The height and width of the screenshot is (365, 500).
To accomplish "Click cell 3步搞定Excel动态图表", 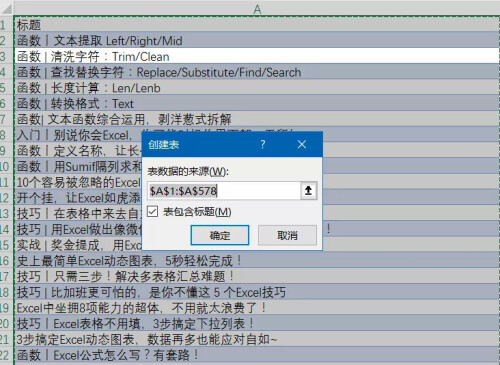I will click(257, 339).
